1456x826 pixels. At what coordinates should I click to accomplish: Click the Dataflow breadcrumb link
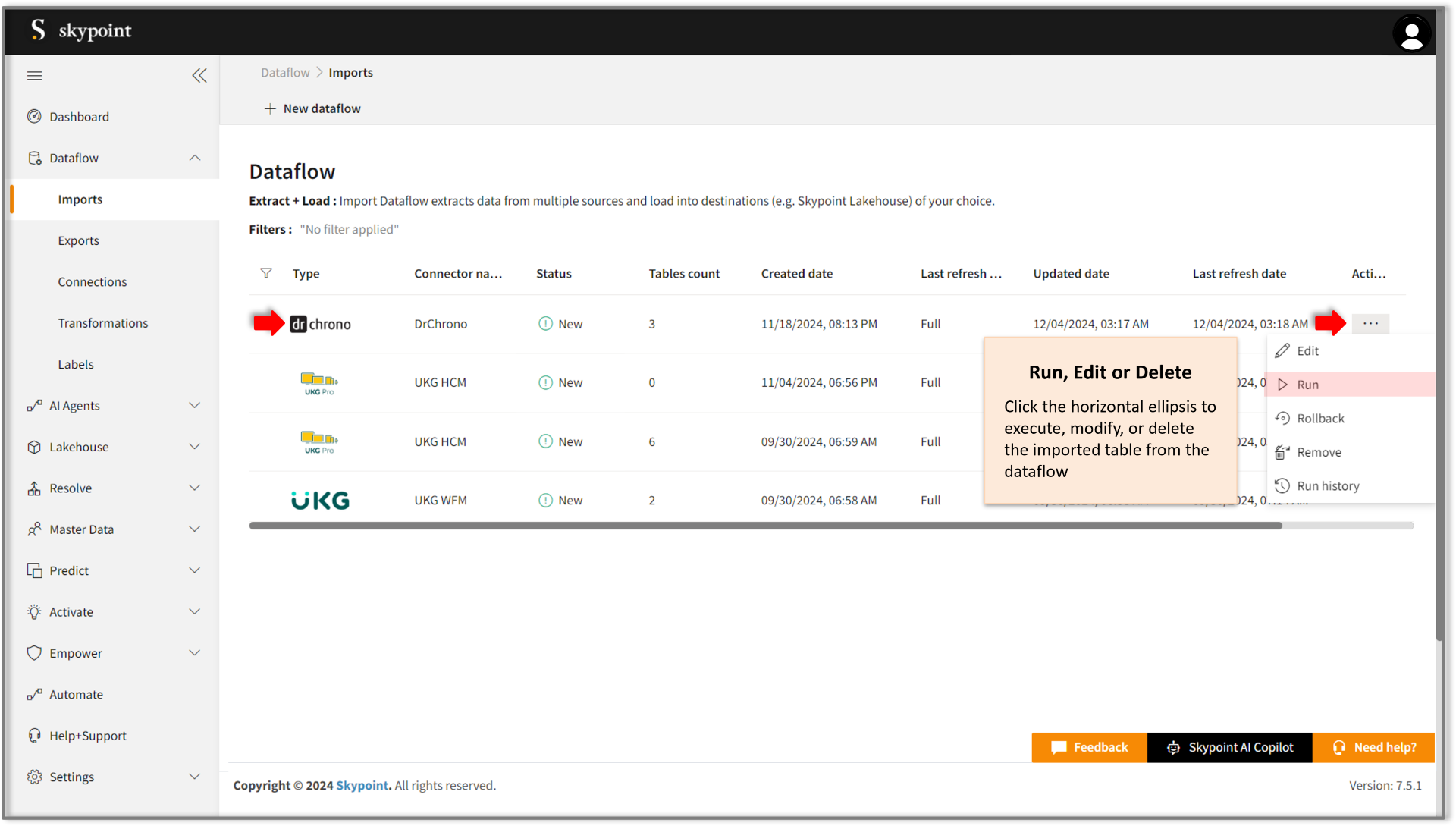pos(285,73)
